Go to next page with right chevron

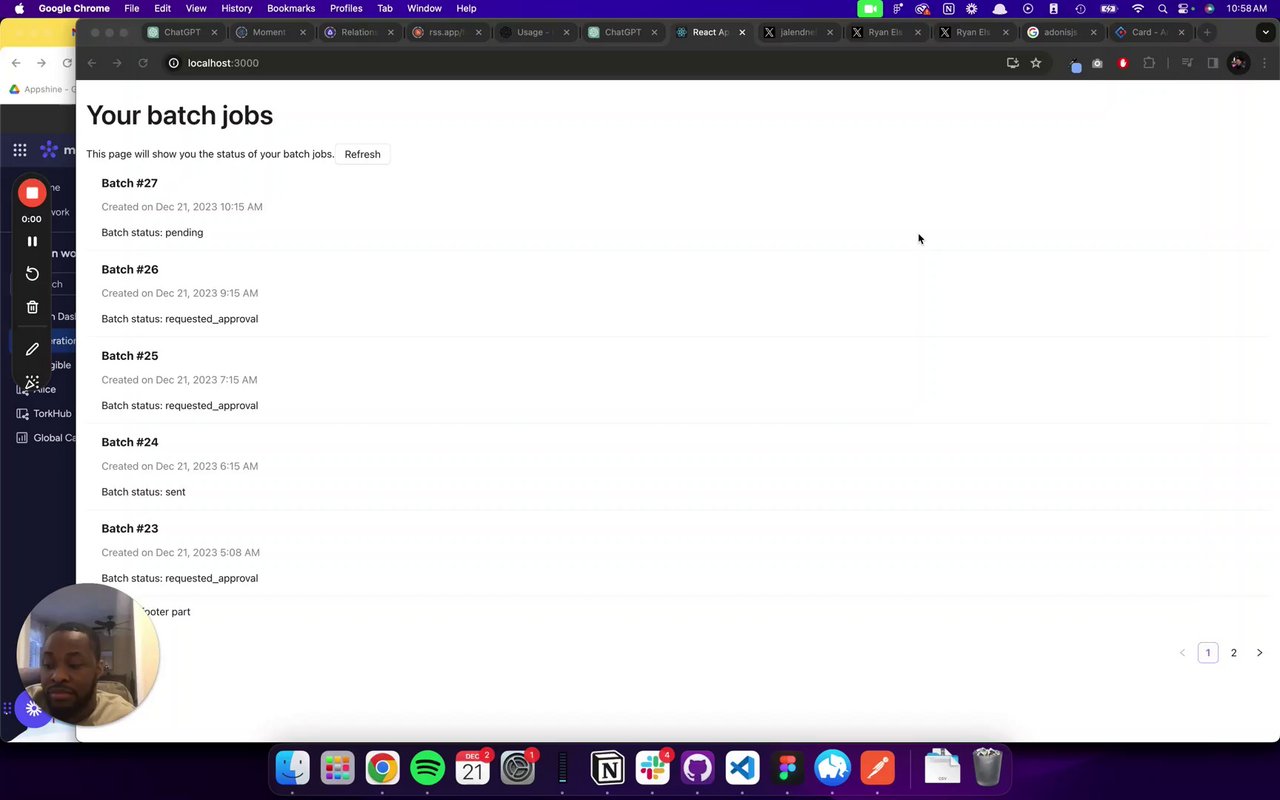(x=1259, y=653)
